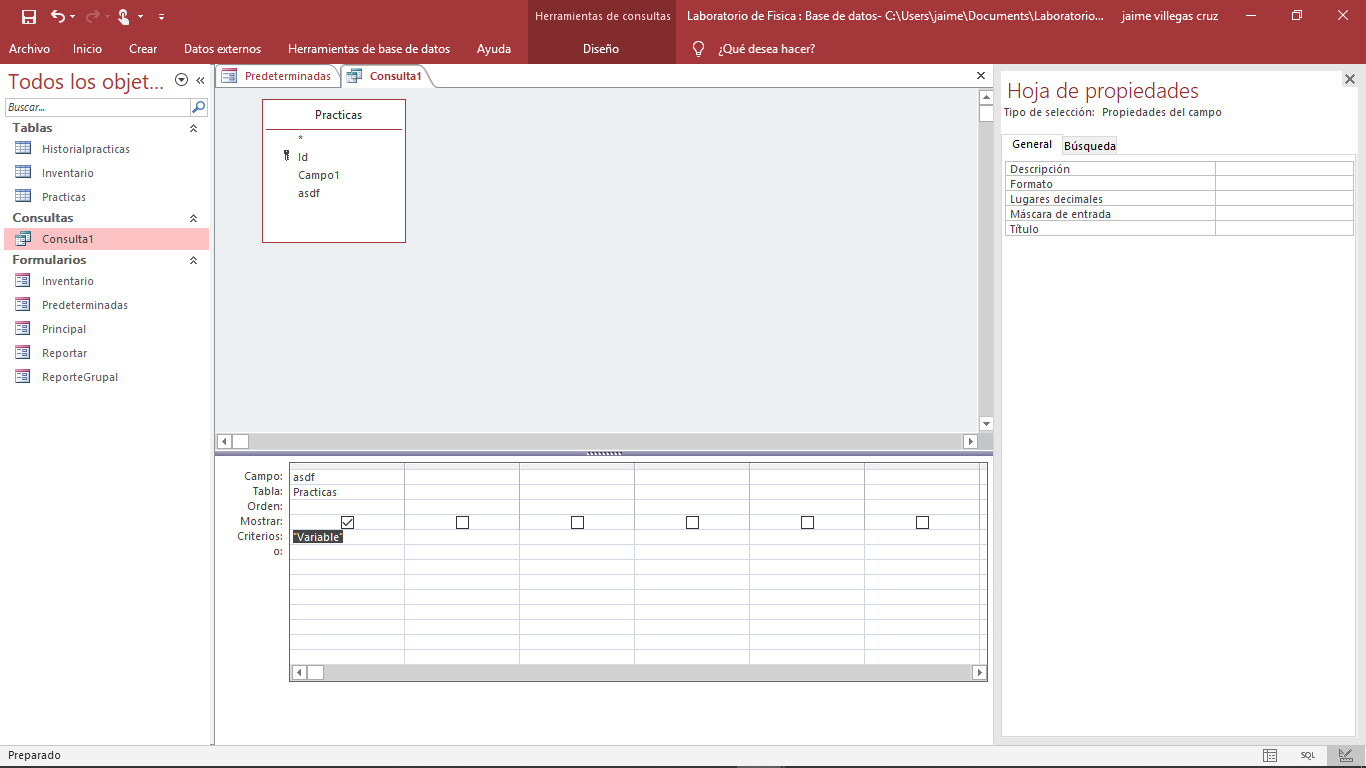
Task: Switch to SQL view in status bar
Action: [x=1308, y=756]
